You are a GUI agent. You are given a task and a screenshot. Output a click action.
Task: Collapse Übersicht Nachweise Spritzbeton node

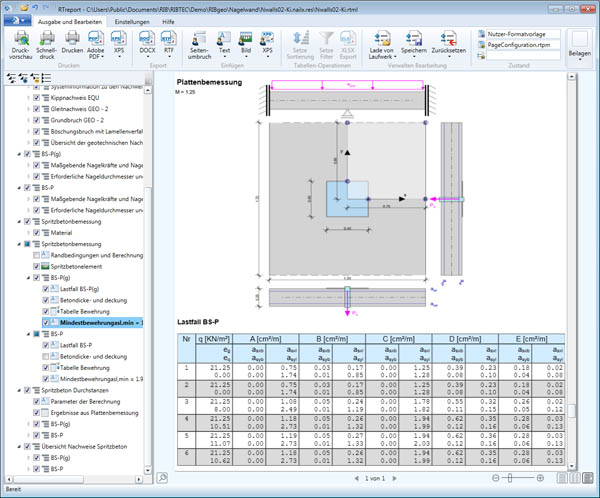[x=19, y=447]
